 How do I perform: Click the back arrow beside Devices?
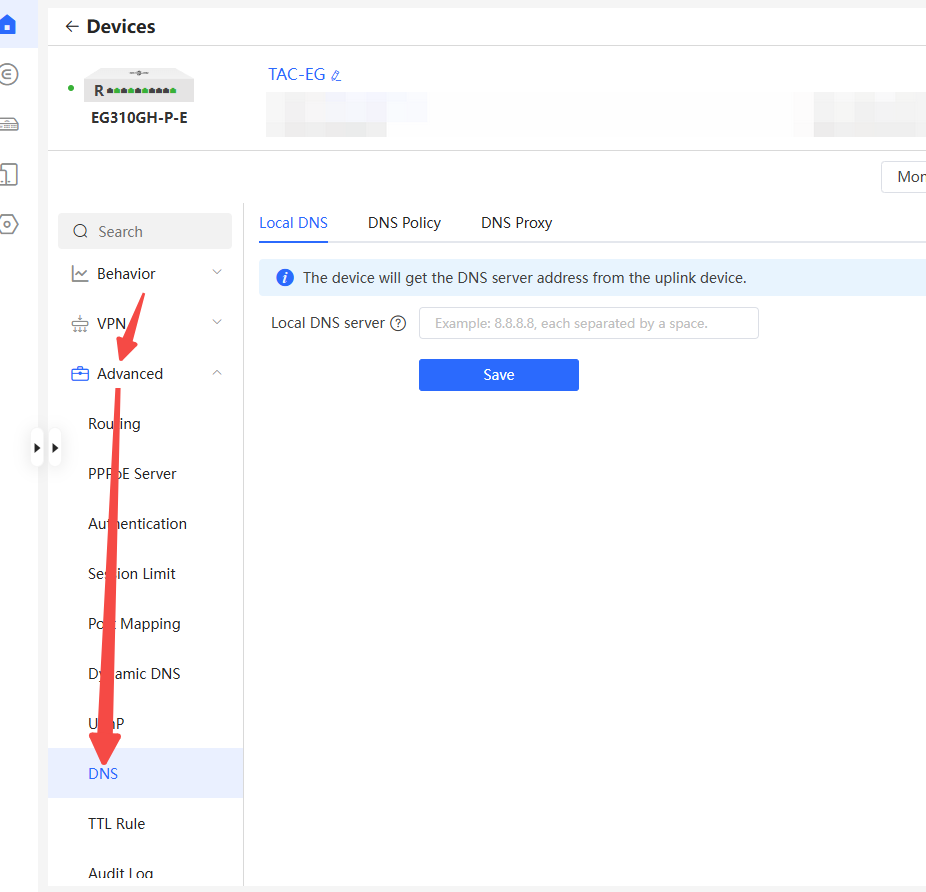[x=71, y=27]
